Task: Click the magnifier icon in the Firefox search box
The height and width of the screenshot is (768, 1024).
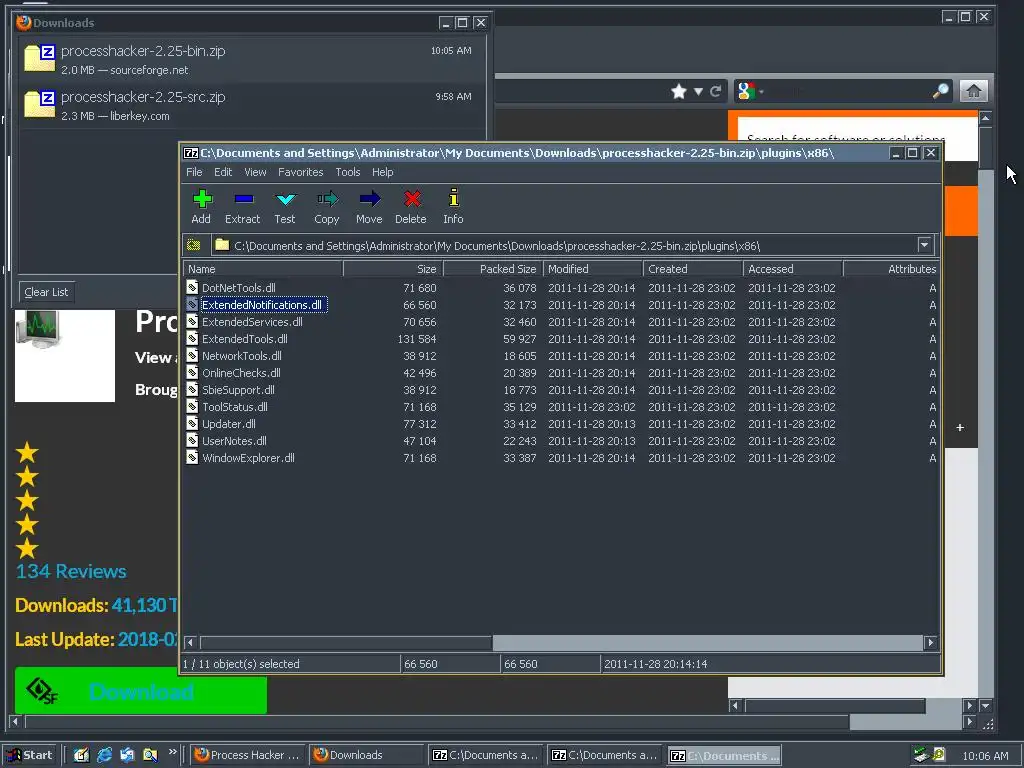Action: [940, 91]
